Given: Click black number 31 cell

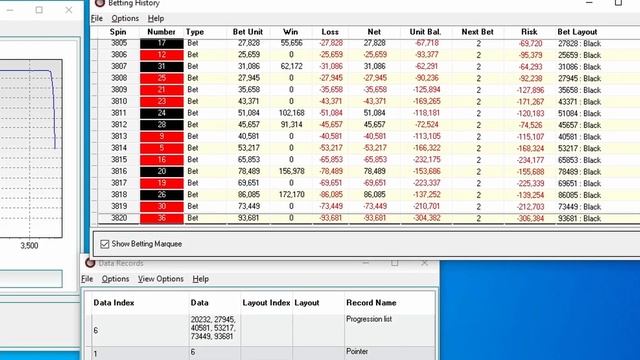Looking at the screenshot, I should [x=162, y=67].
